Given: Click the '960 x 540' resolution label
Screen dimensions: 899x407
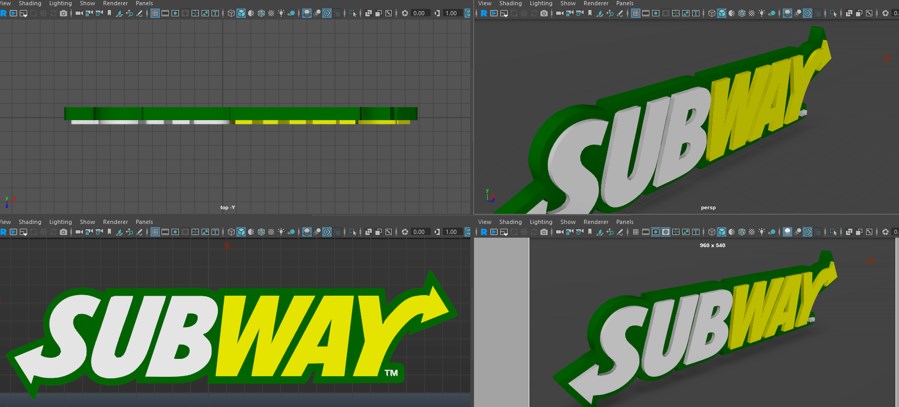Looking at the screenshot, I should coord(713,245).
